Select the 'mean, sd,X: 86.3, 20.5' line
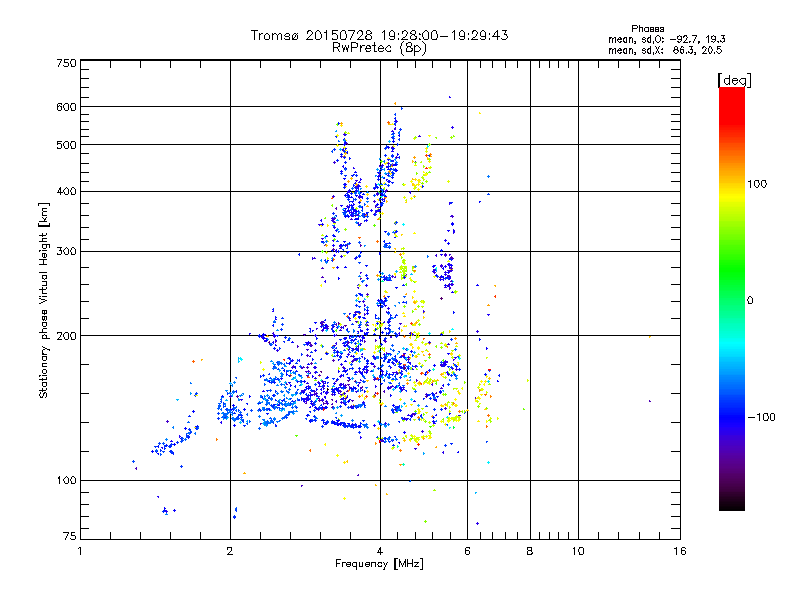Image resolution: width=800 pixels, height=600 pixels. [x=665, y=51]
